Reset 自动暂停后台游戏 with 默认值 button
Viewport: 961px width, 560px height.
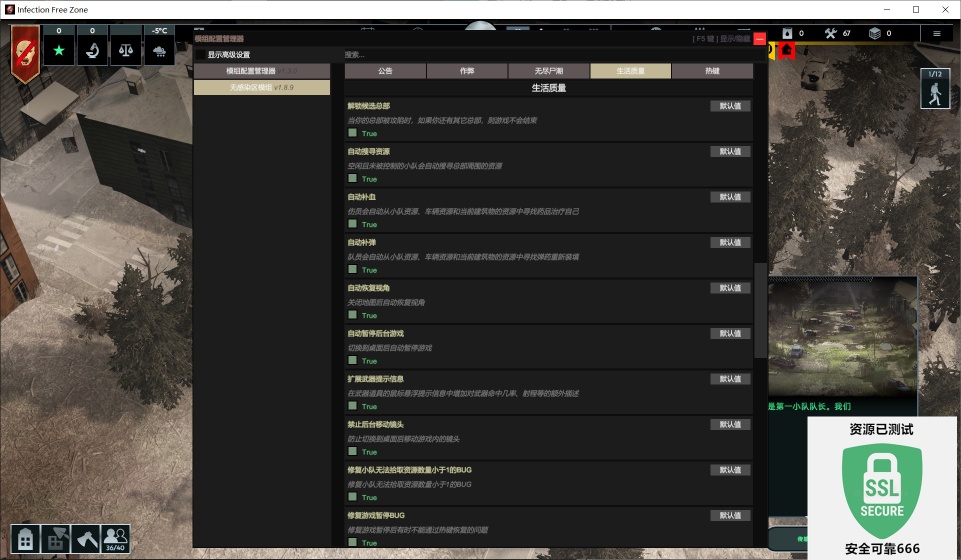(x=730, y=333)
